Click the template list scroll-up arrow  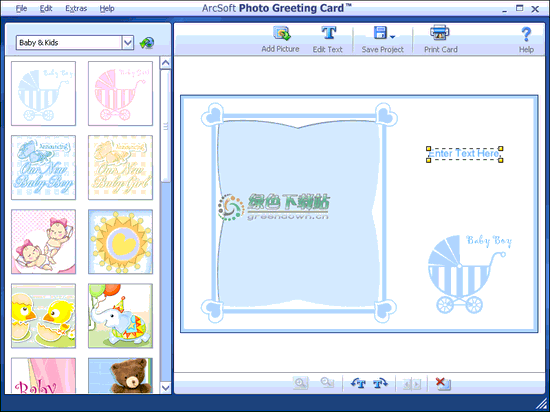click(x=165, y=63)
